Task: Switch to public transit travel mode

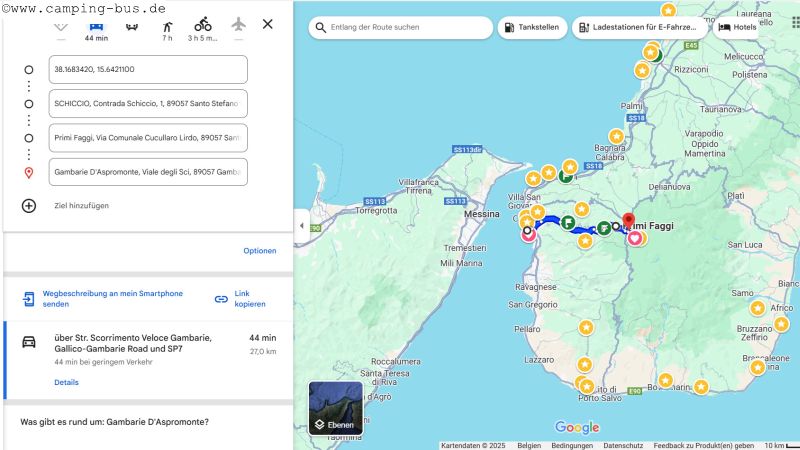Action: 132,27
